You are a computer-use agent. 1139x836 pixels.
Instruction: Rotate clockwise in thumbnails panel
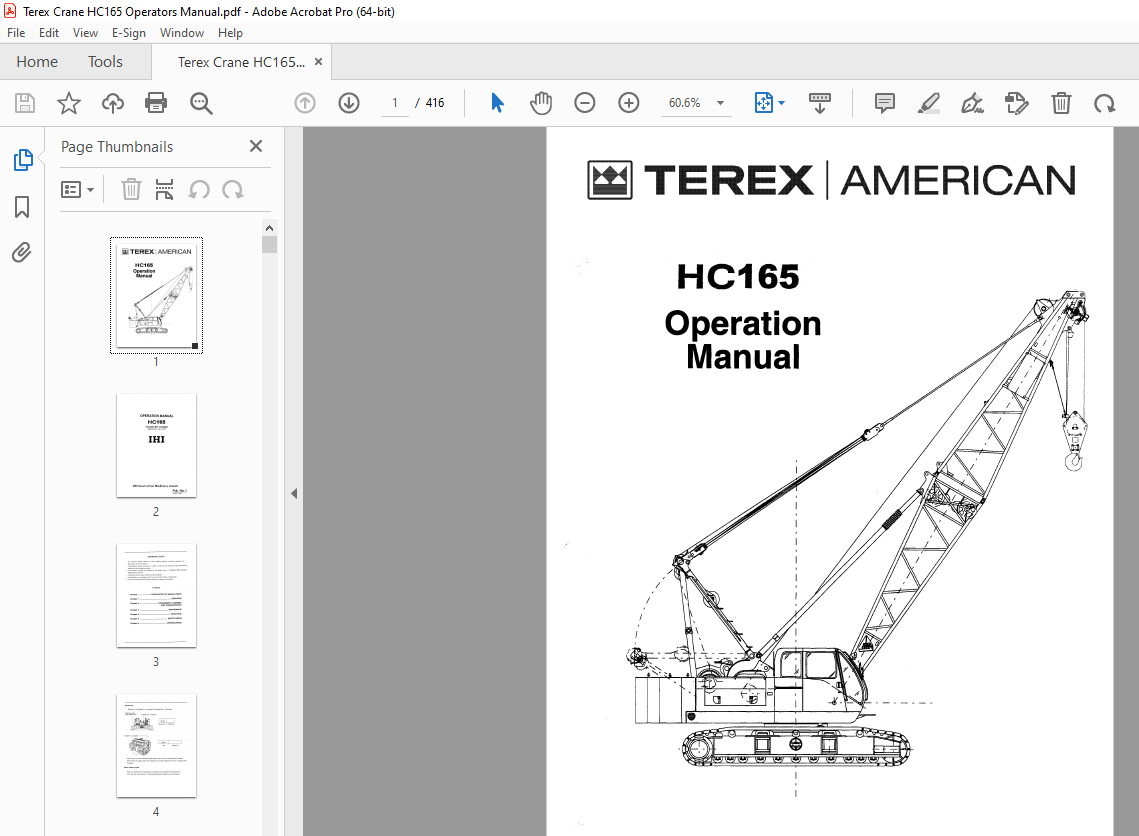pos(233,190)
